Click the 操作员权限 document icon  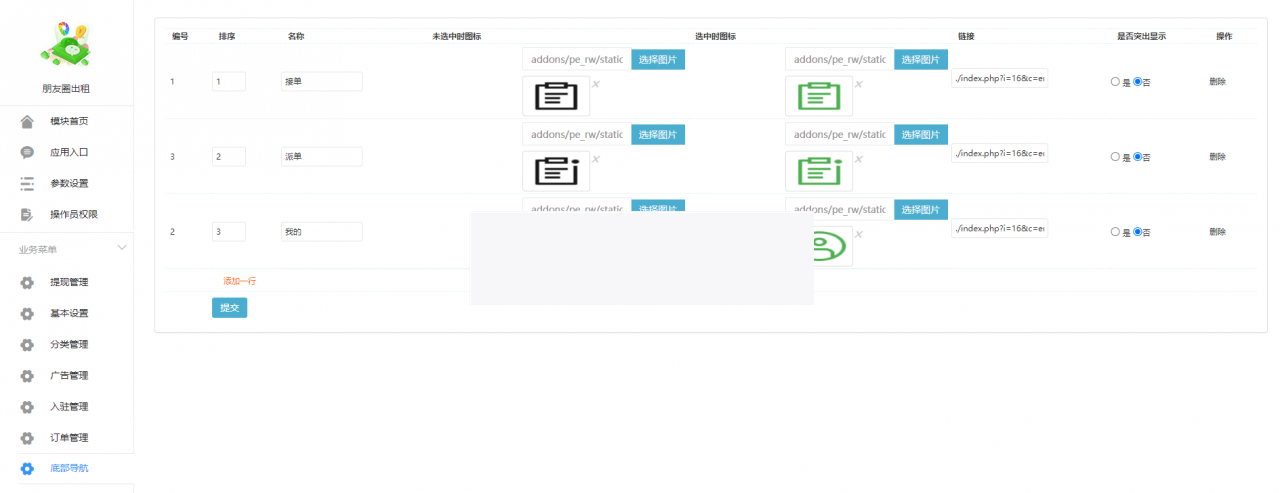(27, 214)
